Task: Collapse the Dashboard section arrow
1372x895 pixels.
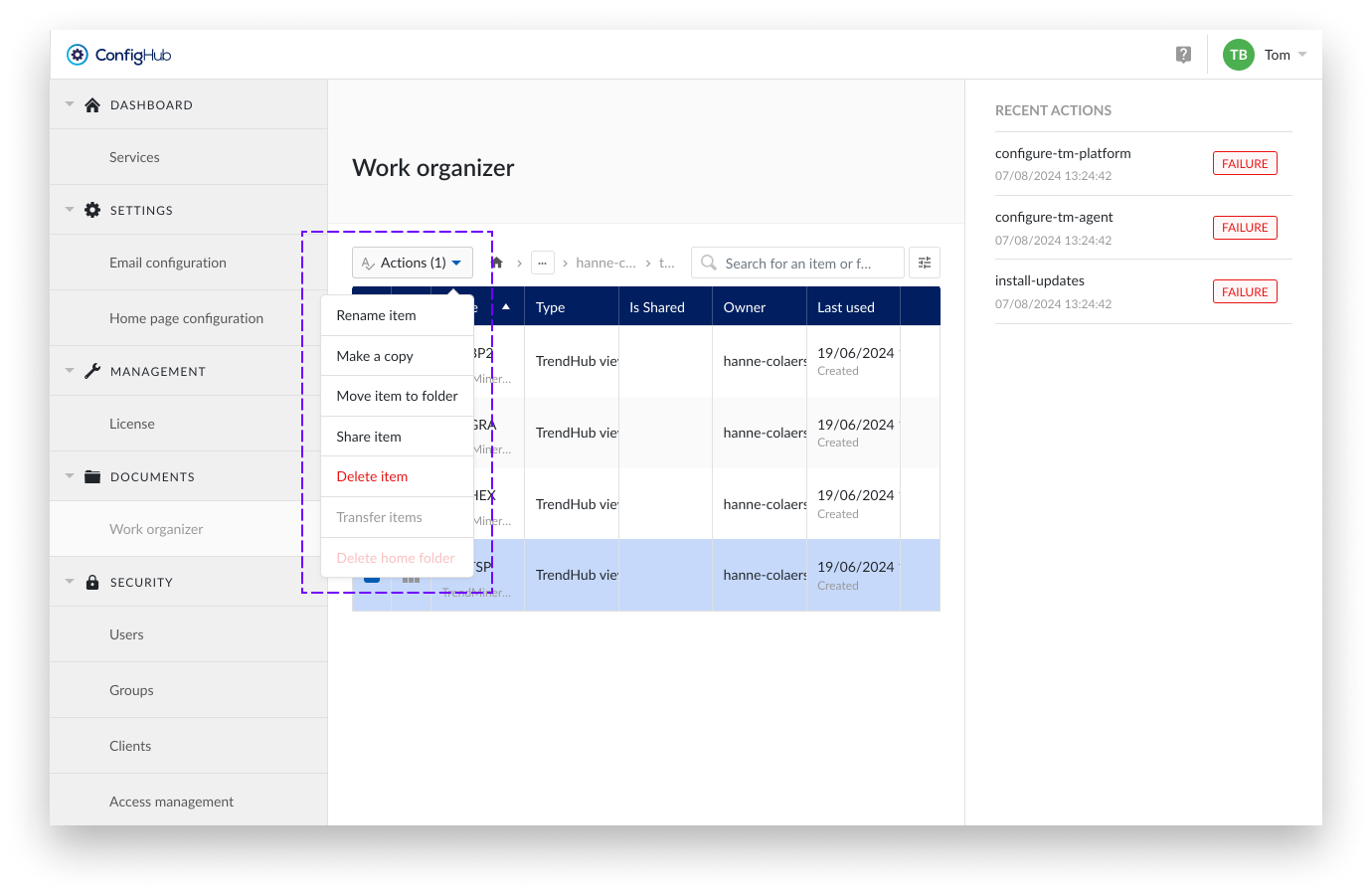Action: coord(70,104)
